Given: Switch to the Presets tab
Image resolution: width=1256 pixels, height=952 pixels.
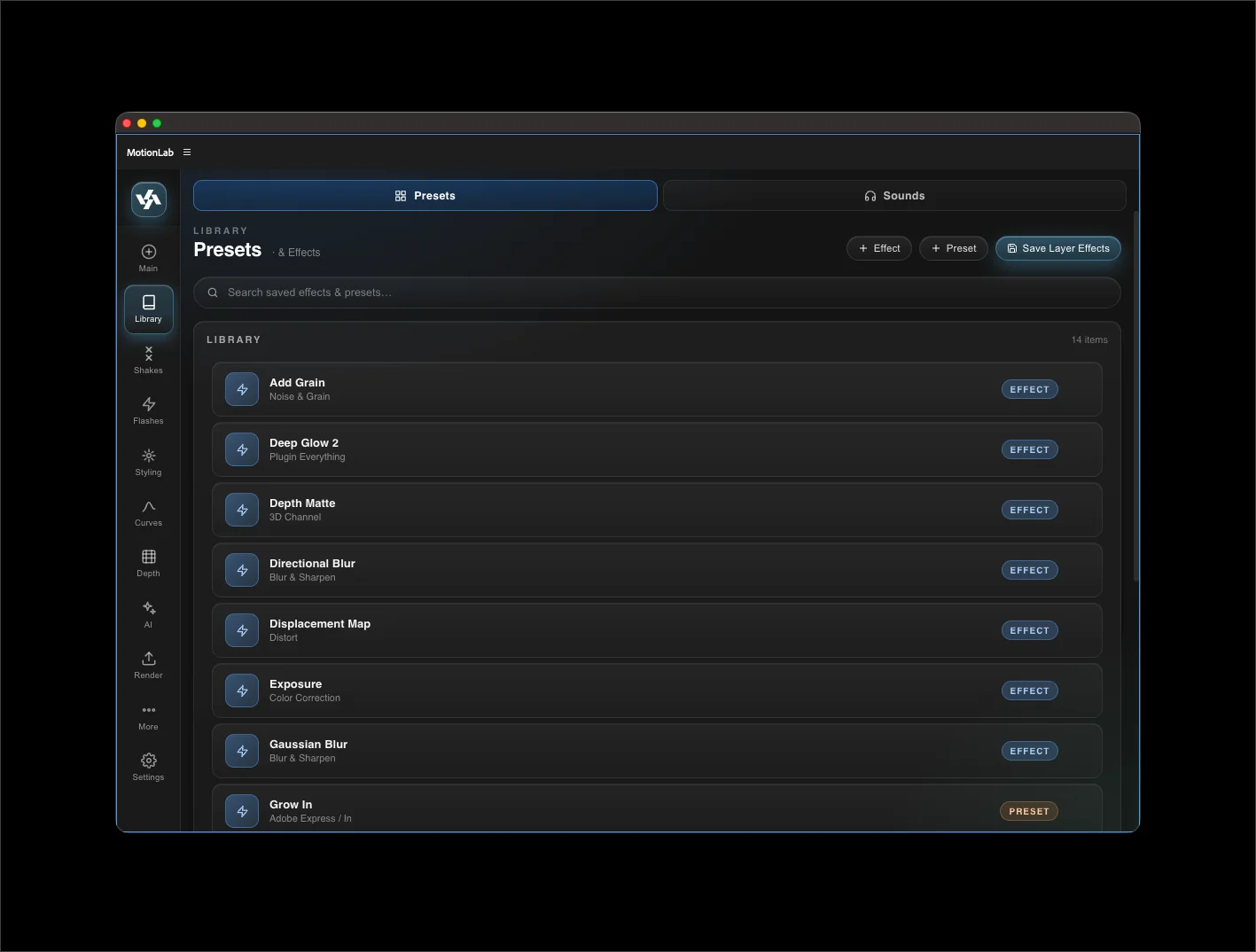Looking at the screenshot, I should click(x=425, y=196).
